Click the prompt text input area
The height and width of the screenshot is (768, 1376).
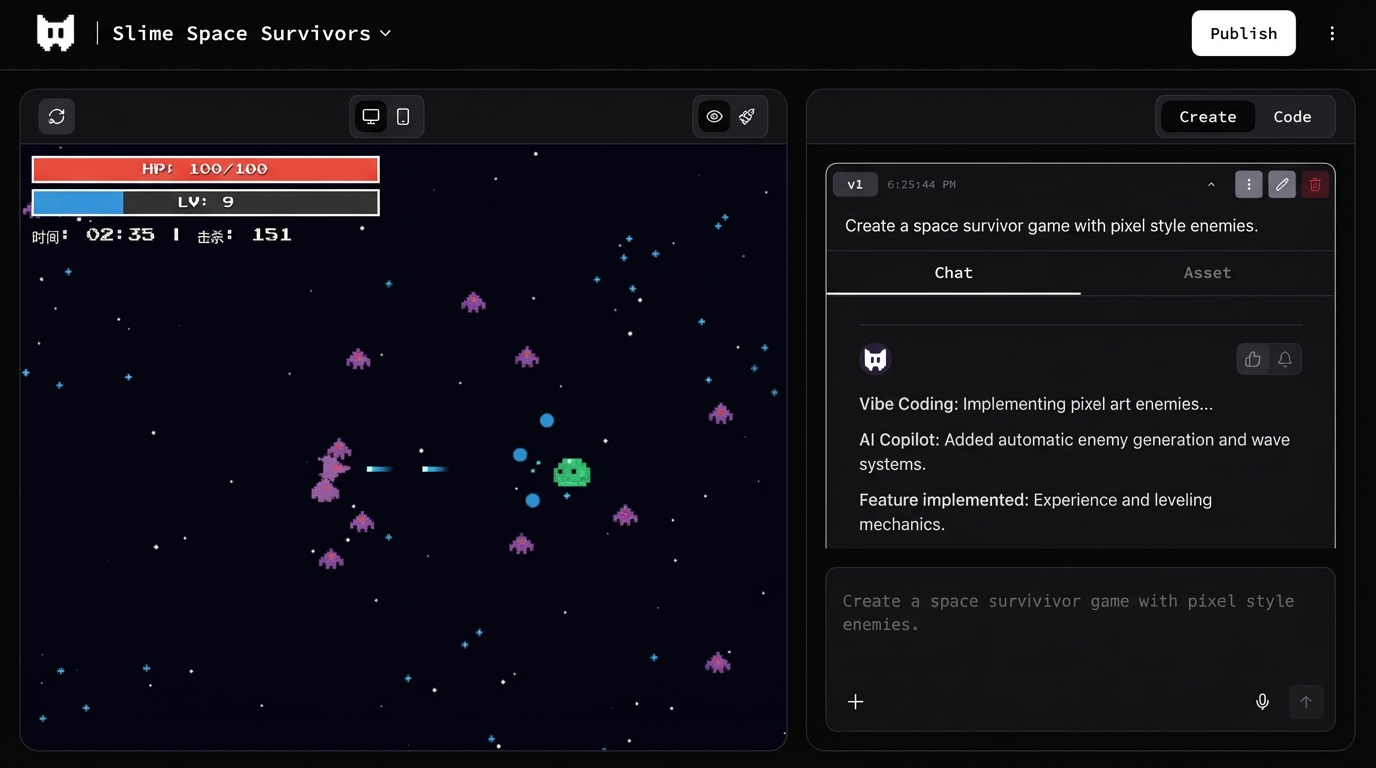(x=1080, y=625)
